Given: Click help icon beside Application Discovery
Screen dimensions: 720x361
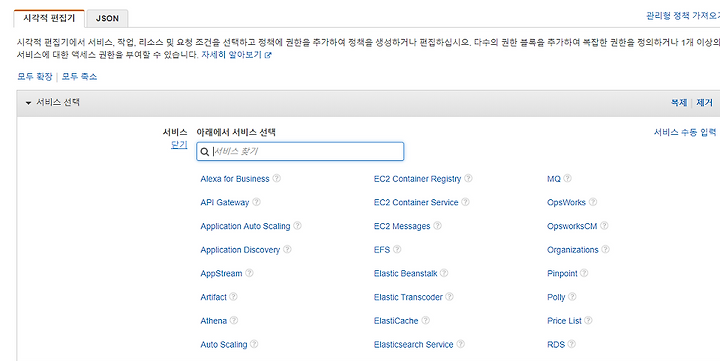Looking at the screenshot, I should pyautogui.click(x=287, y=249).
